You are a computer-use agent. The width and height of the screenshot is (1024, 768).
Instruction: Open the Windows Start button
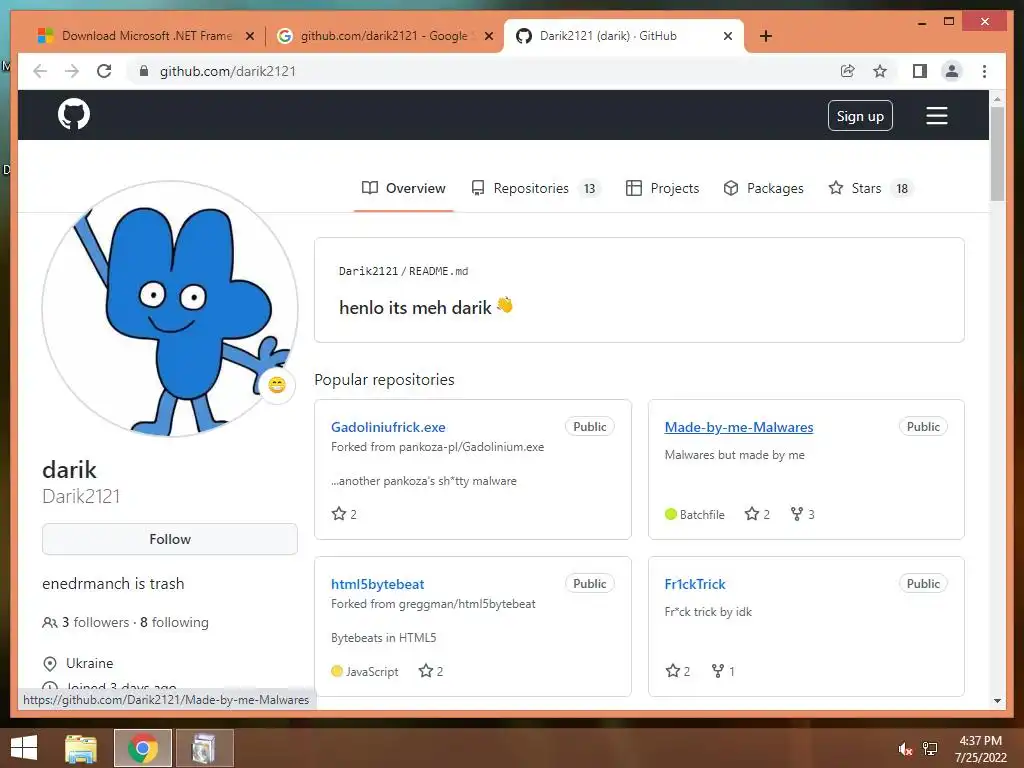[x=24, y=748]
